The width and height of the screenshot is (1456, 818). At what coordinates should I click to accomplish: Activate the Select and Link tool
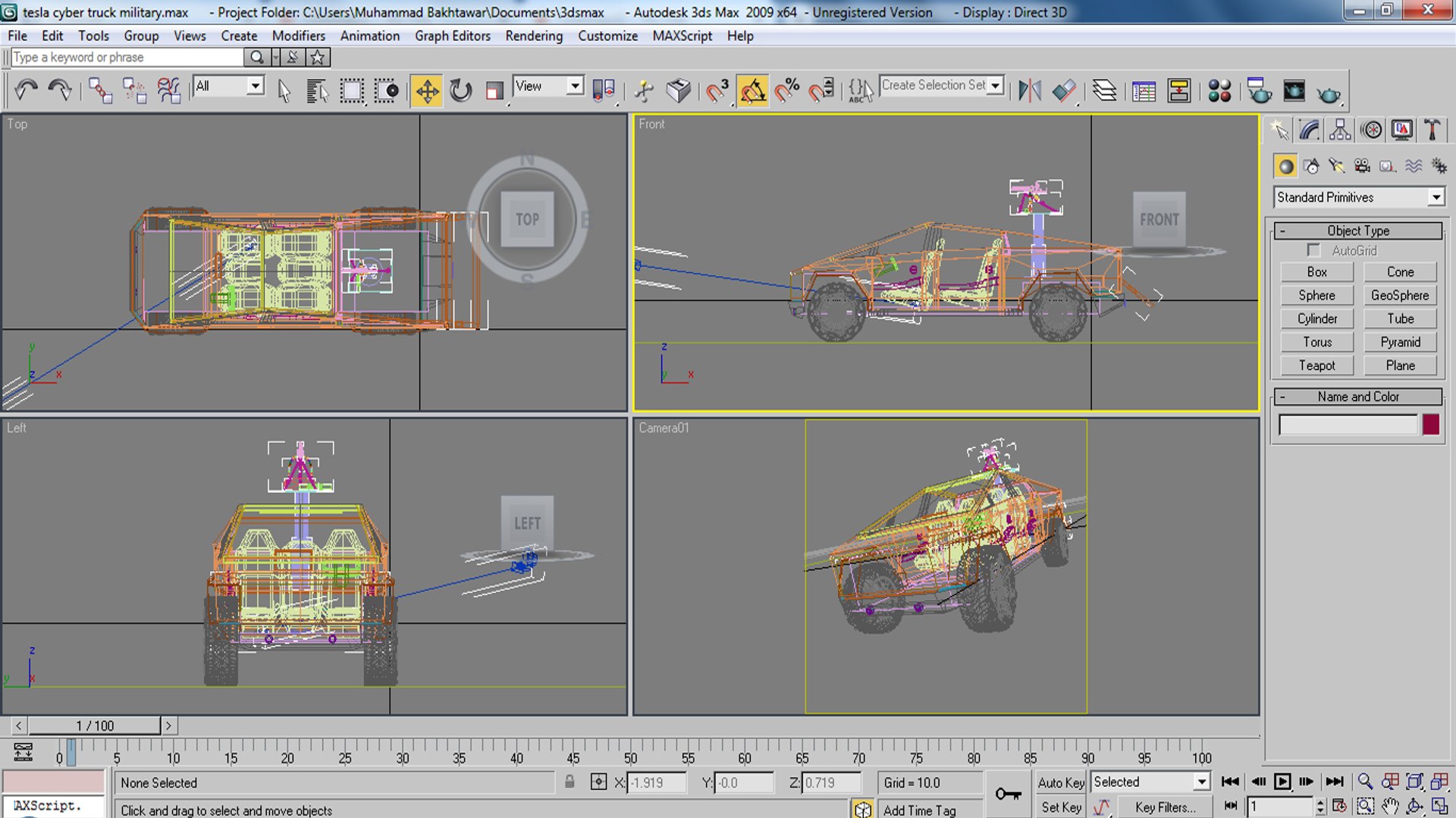click(100, 90)
